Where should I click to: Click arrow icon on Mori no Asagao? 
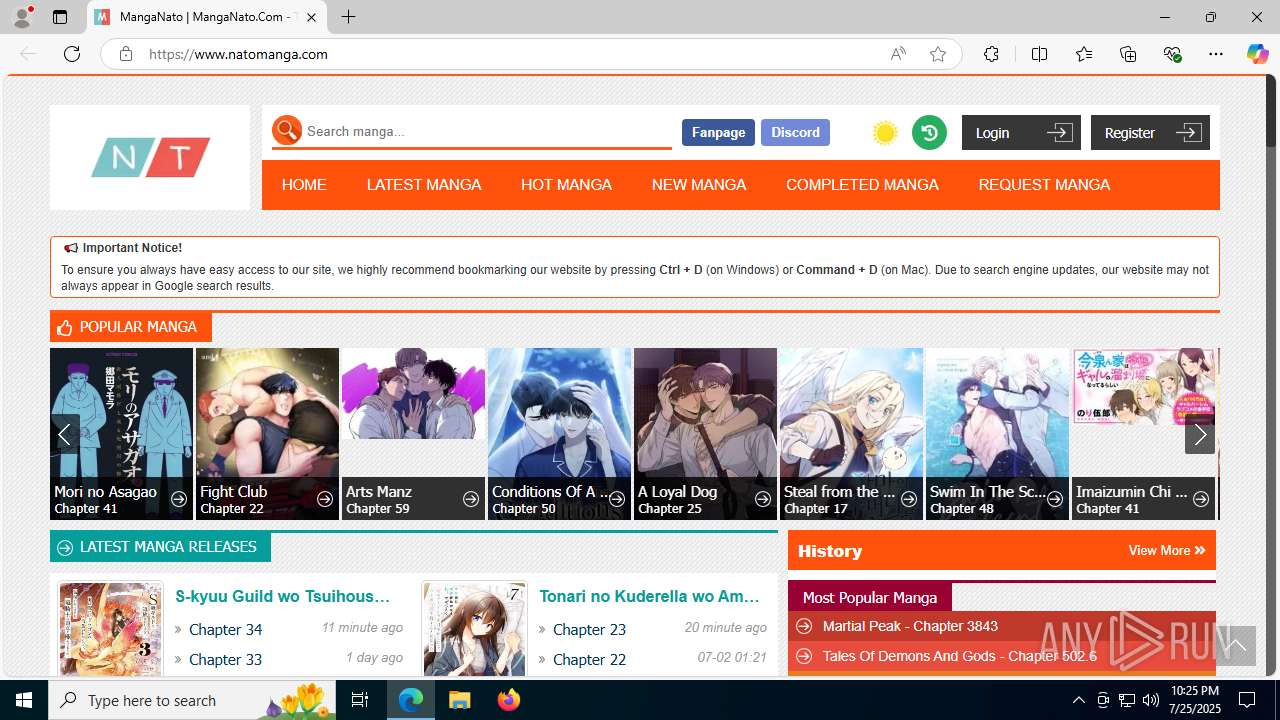(x=179, y=499)
